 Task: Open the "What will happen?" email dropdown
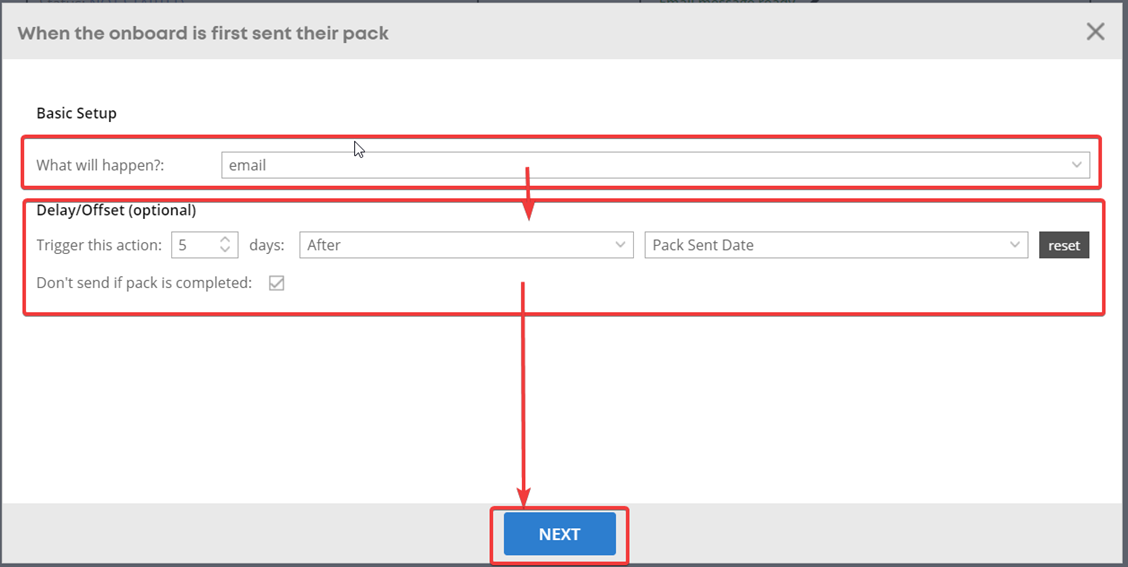(655, 165)
